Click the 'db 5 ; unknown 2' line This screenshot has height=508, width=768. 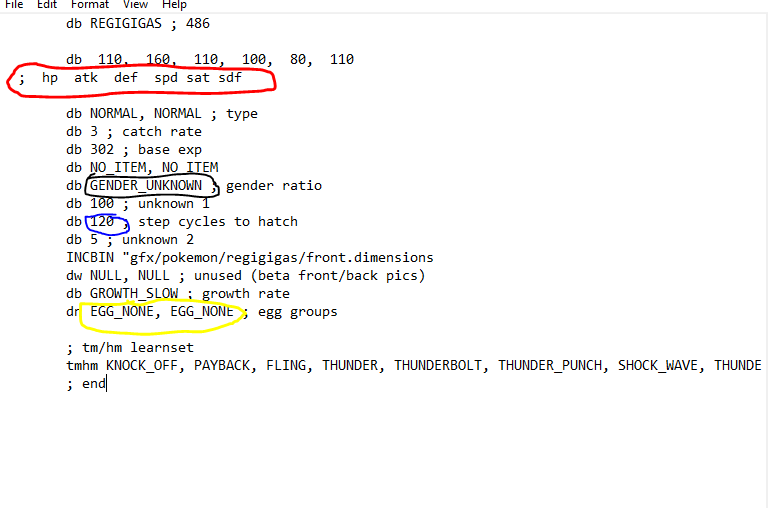(x=130, y=240)
